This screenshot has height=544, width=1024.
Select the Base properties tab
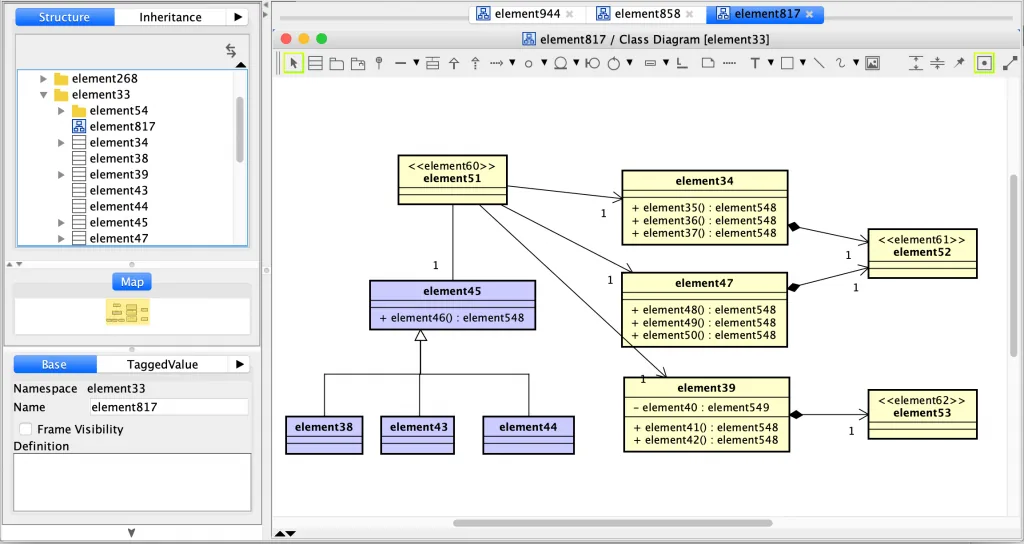[54, 364]
